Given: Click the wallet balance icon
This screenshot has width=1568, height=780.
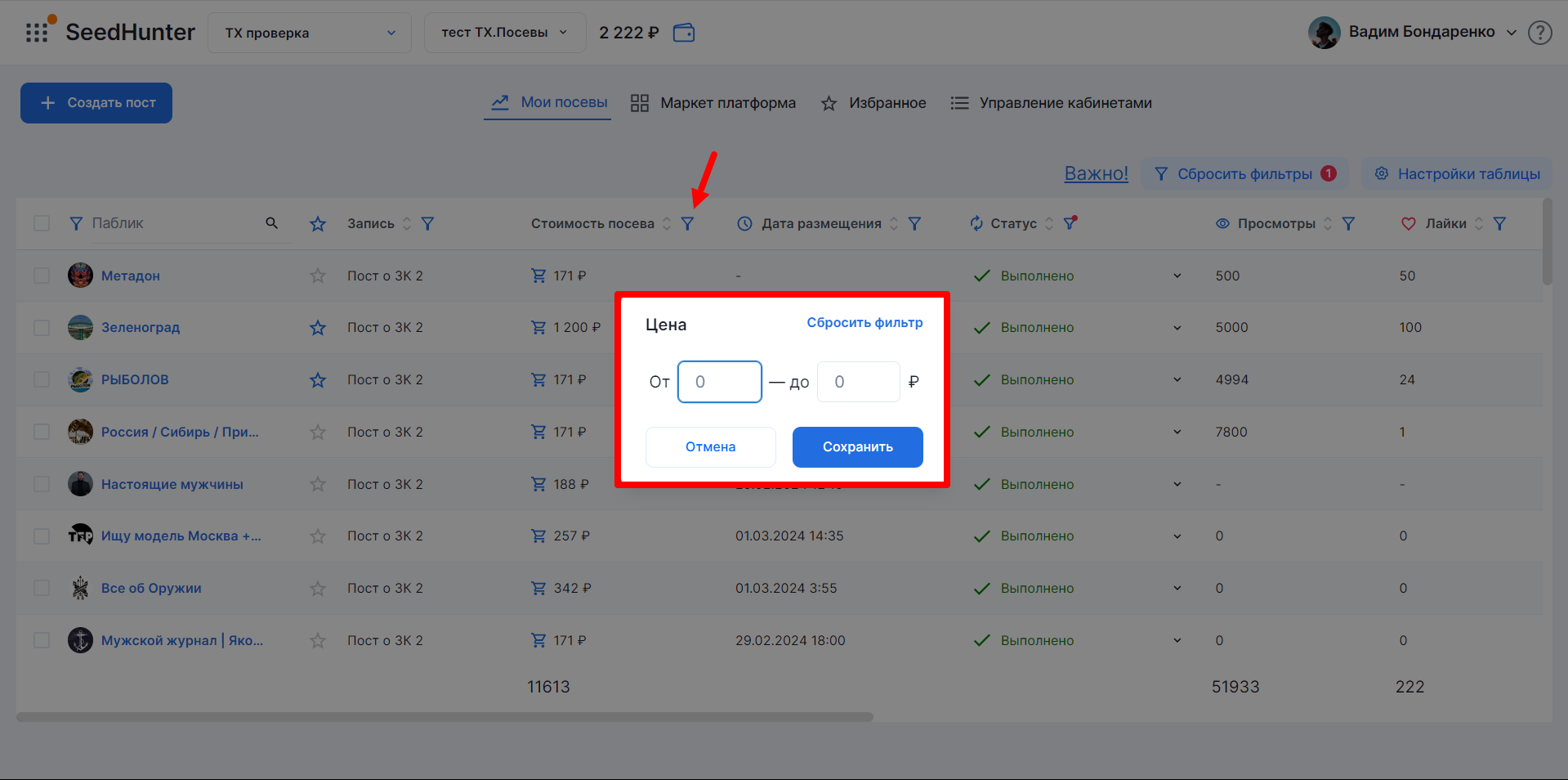Looking at the screenshot, I should [683, 33].
